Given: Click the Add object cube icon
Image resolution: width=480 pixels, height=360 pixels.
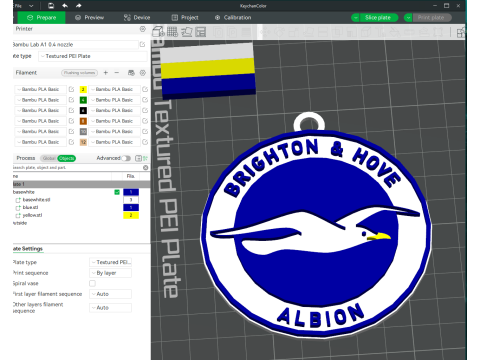Looking at the screenshot, I should tap(158, 32).
